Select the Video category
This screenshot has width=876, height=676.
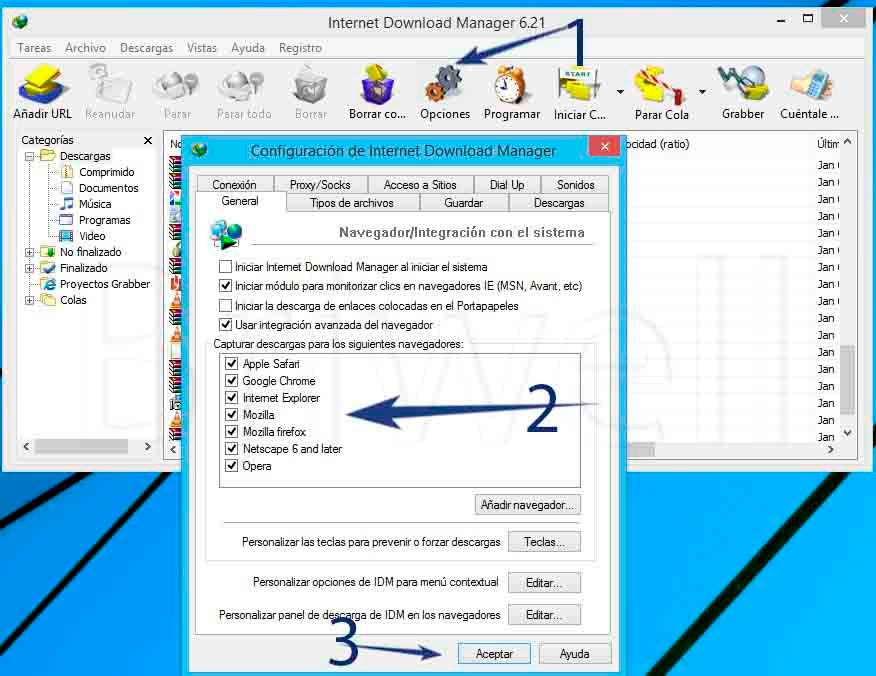[92, 236]
